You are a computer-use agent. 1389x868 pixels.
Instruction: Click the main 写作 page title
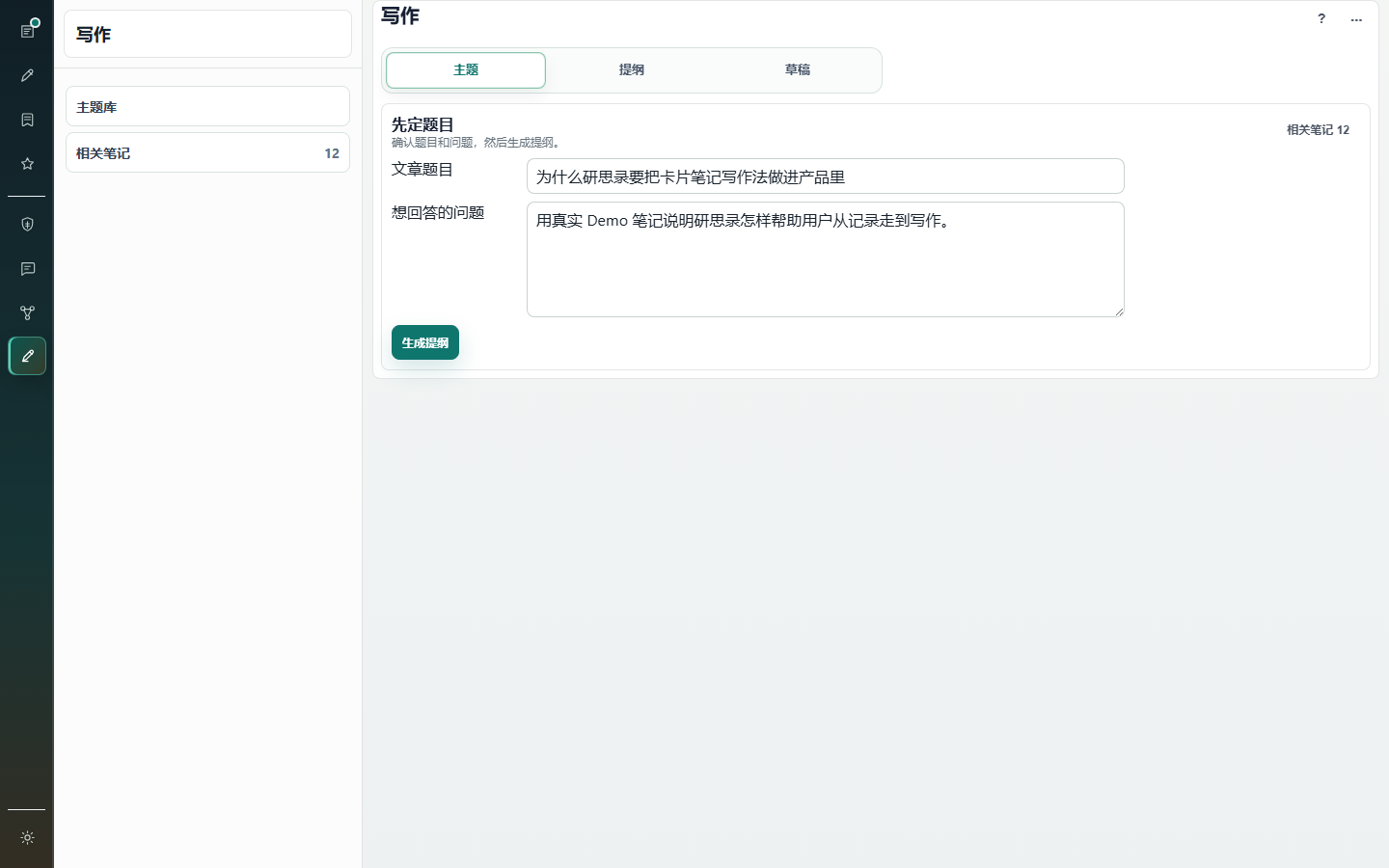click(400, 15)
